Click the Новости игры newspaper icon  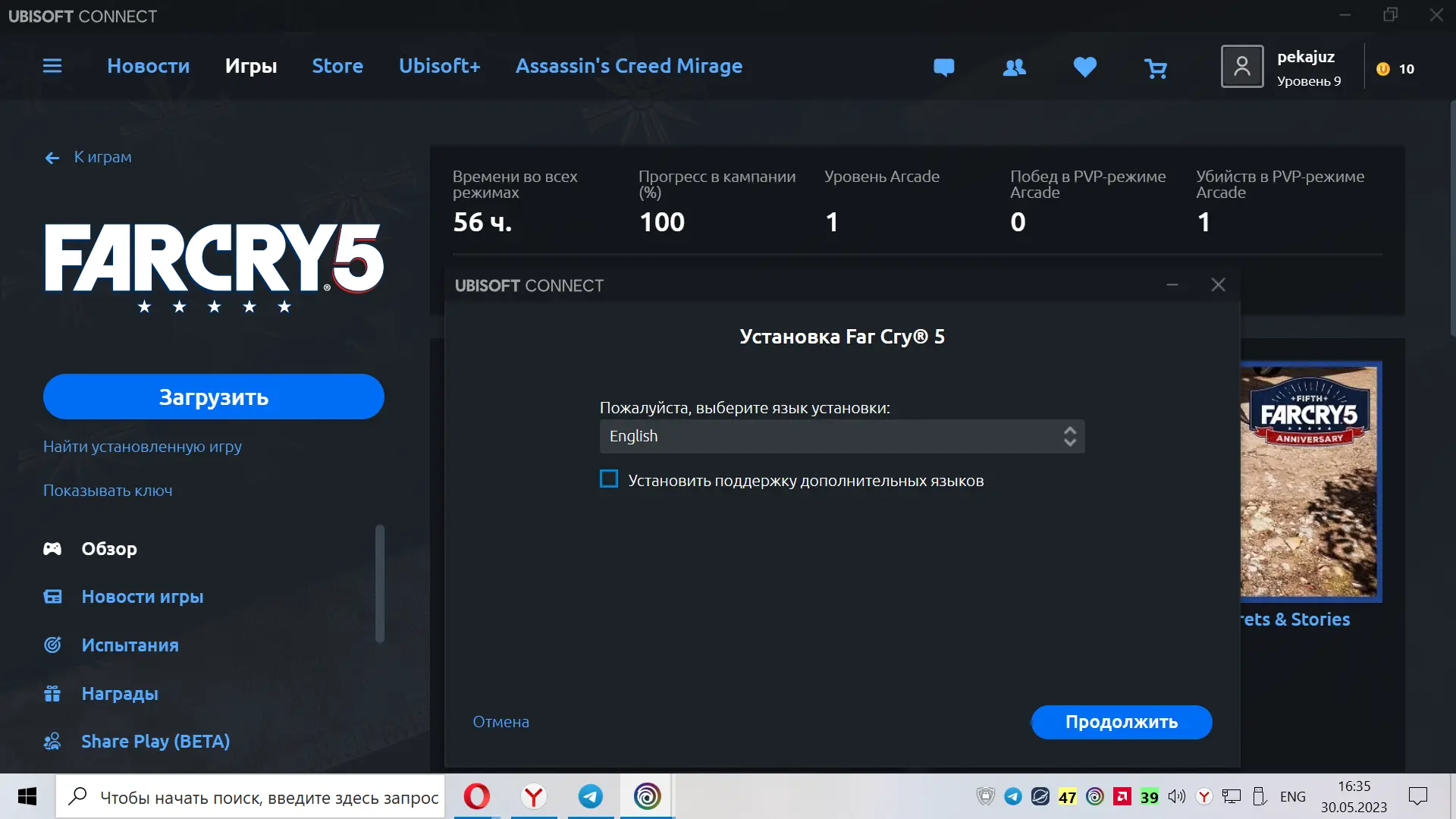52,597
